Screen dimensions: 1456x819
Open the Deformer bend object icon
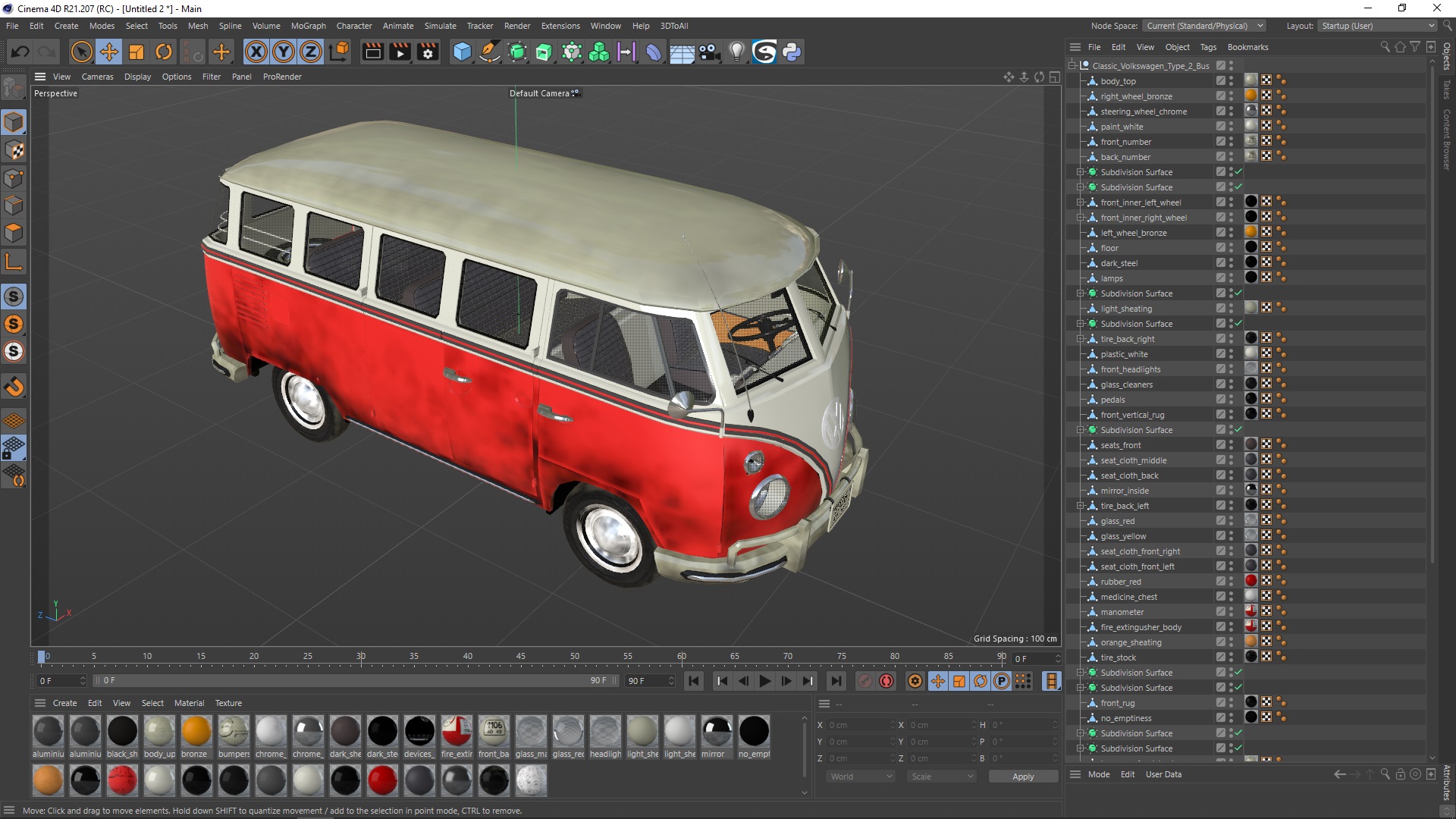click(654, 52)
